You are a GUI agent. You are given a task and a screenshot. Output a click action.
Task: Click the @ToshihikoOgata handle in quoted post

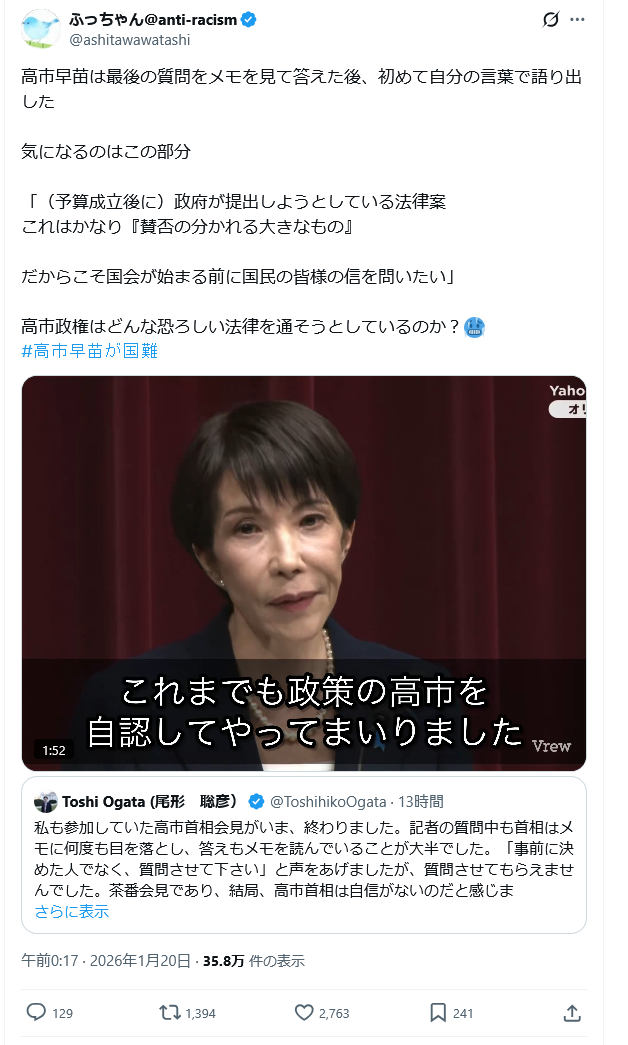click(x=328, y=802)
